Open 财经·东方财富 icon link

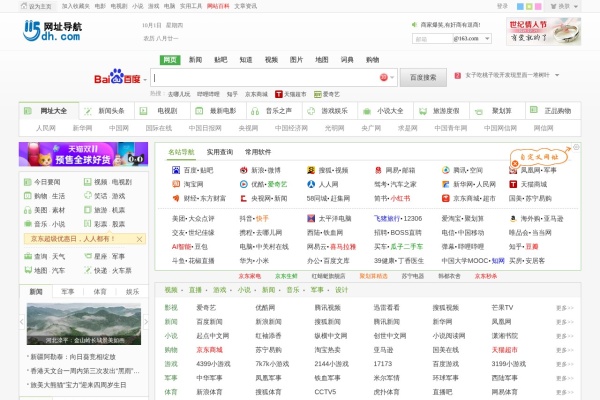coord(176,198)
